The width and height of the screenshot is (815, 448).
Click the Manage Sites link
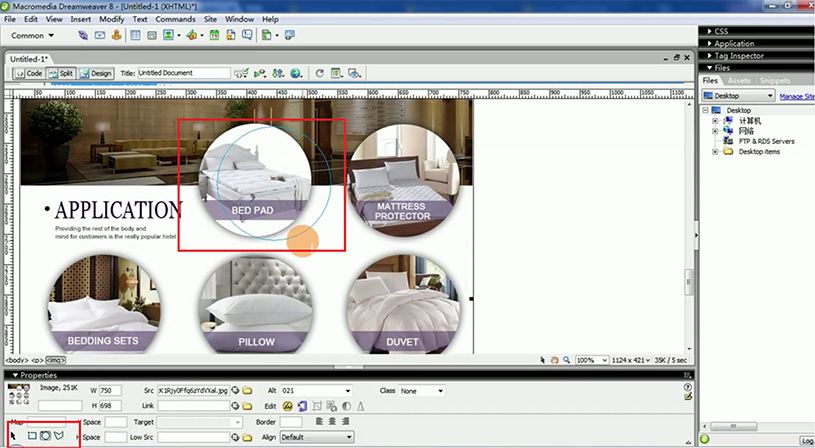[796, 96]
